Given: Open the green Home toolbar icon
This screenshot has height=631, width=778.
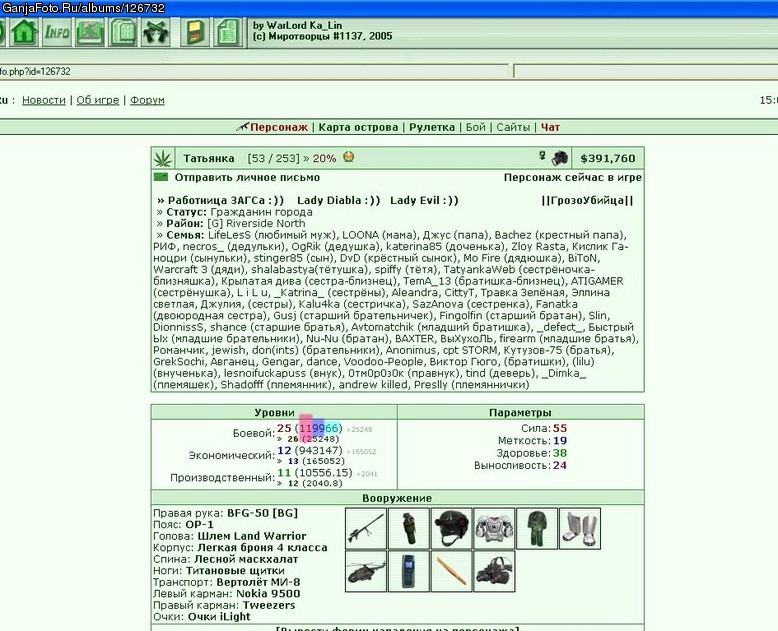Looking at the screenshot, I should click(24, 32).
